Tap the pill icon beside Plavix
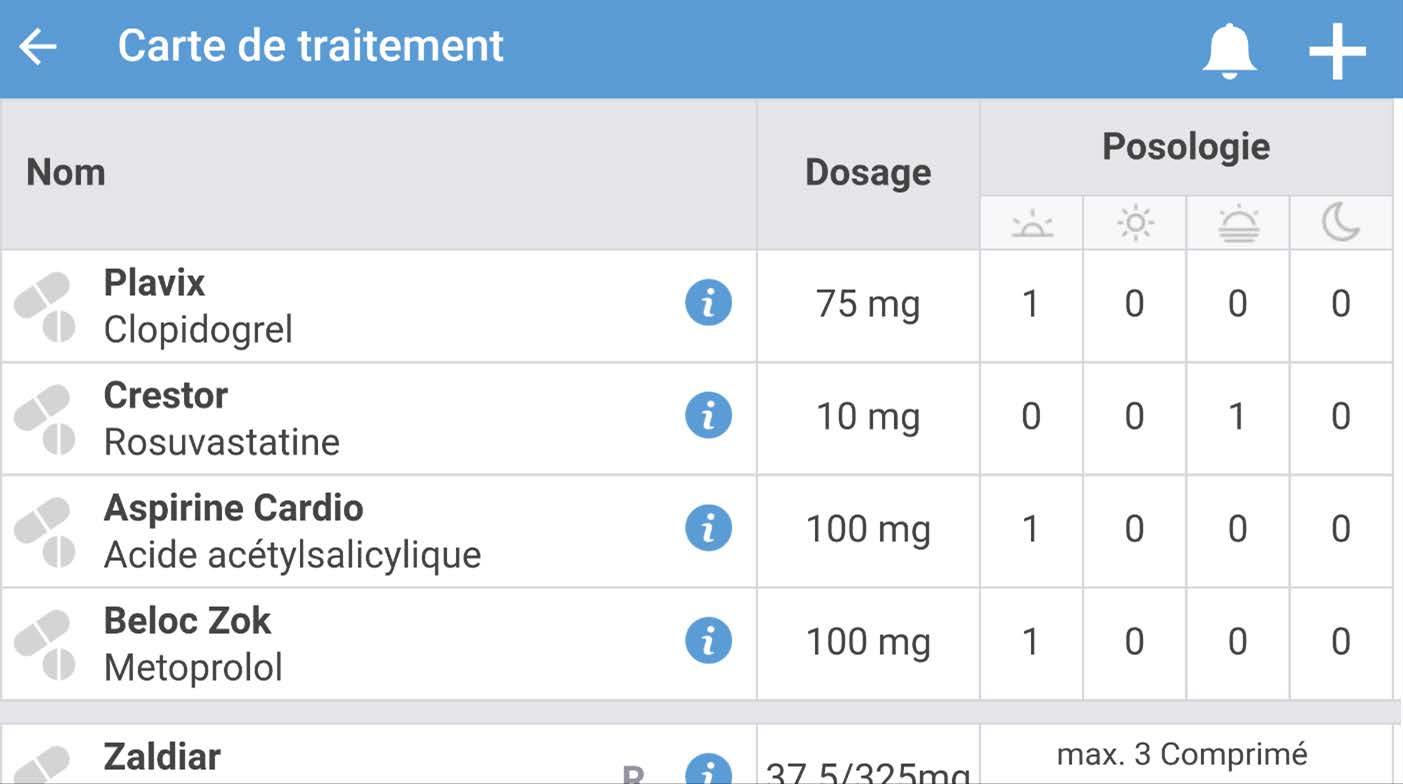 [x=45, y=306]
